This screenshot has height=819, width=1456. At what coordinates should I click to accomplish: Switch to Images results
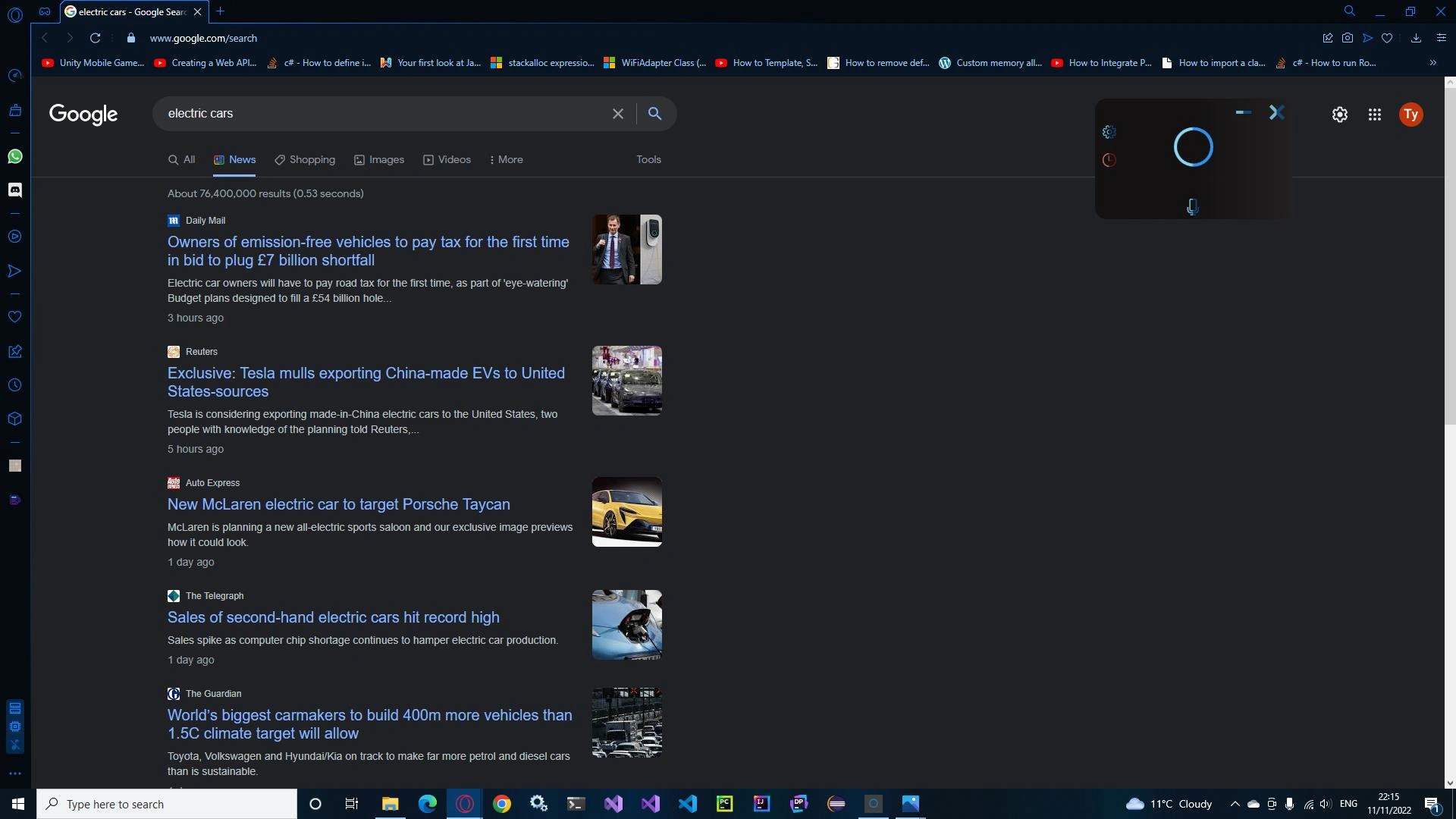tap(379, 159)
